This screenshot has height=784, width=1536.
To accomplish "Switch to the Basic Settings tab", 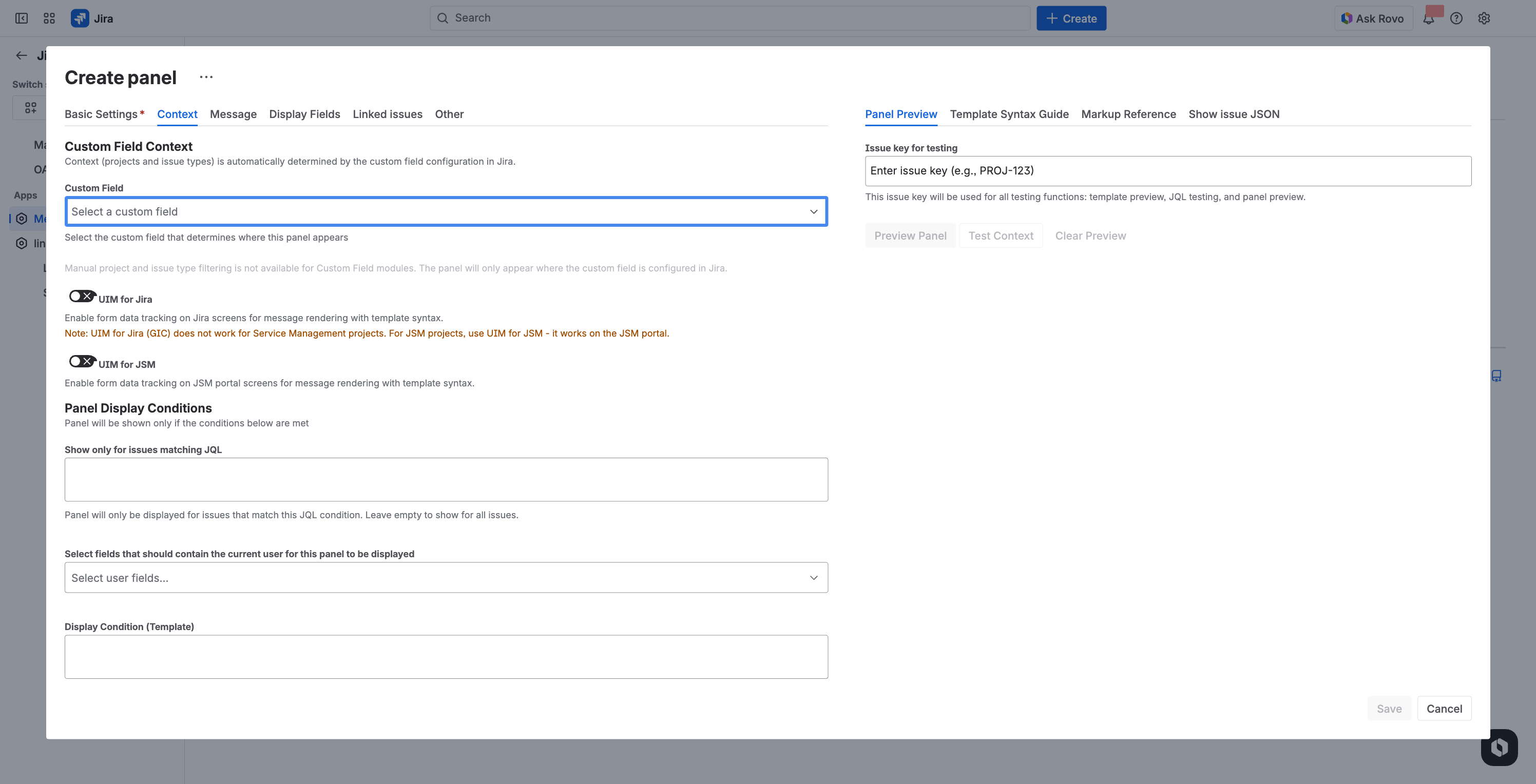I will [101, 114].
